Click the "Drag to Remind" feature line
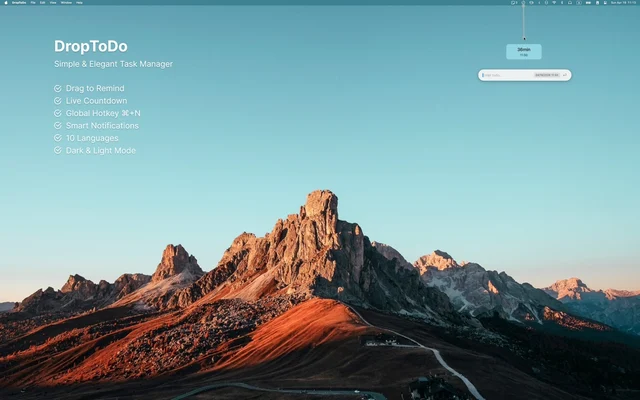This screenshot has height=400, width=640. coord(89,88)
